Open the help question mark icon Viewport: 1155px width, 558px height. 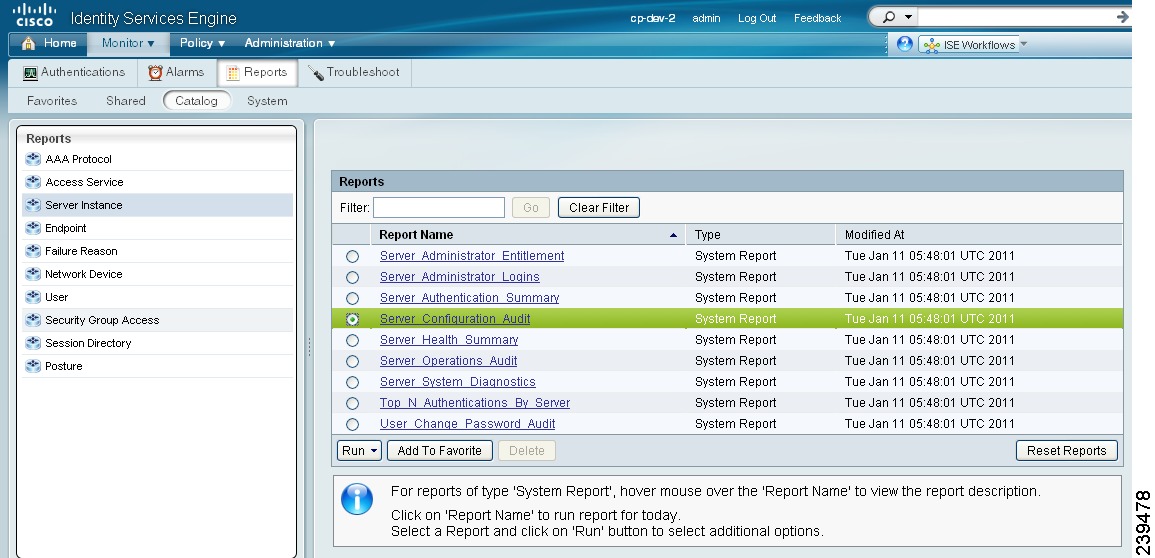click(905, 44)
